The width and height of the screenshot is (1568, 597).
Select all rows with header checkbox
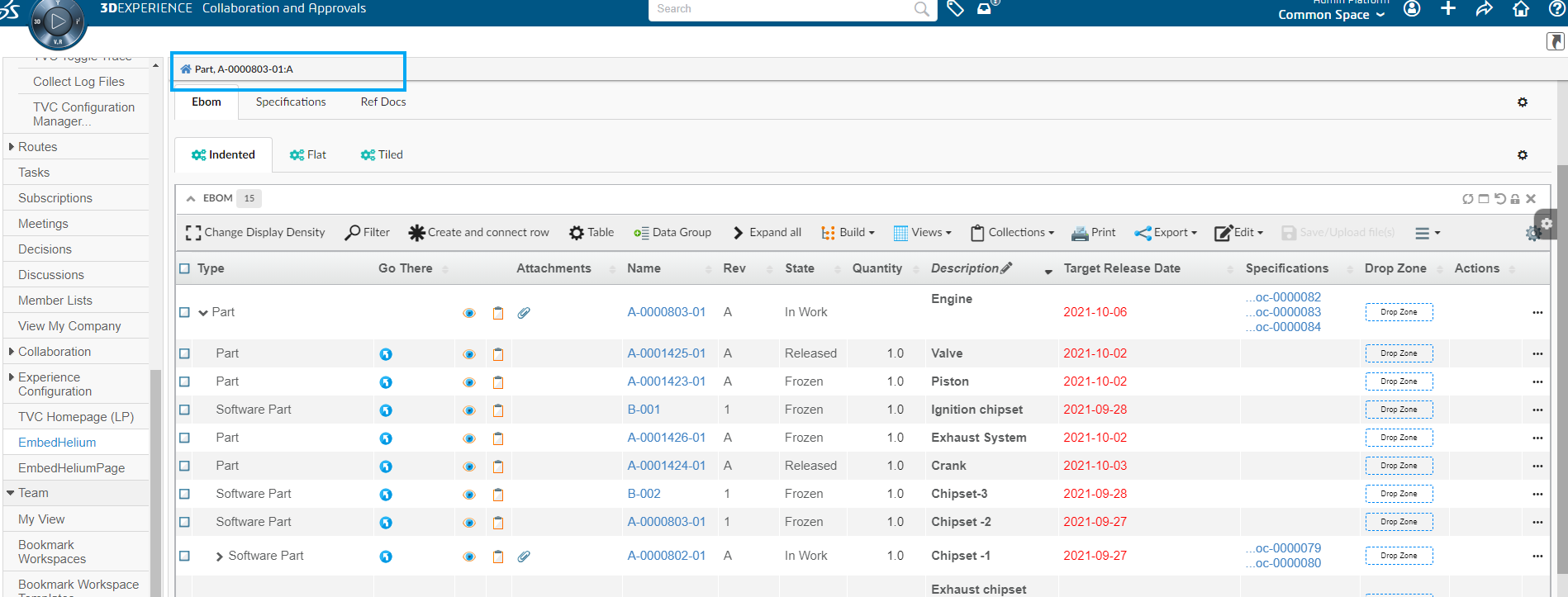point(184,268)
